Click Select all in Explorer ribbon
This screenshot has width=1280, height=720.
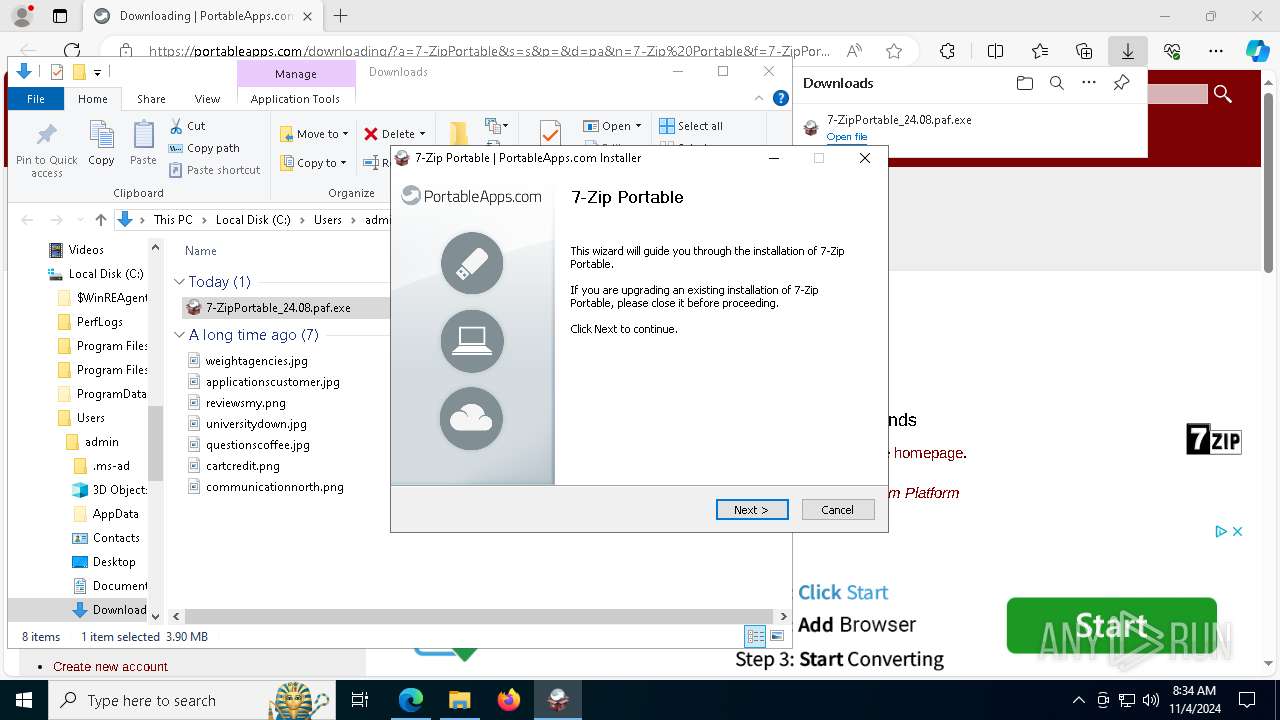tap(691, 126)
